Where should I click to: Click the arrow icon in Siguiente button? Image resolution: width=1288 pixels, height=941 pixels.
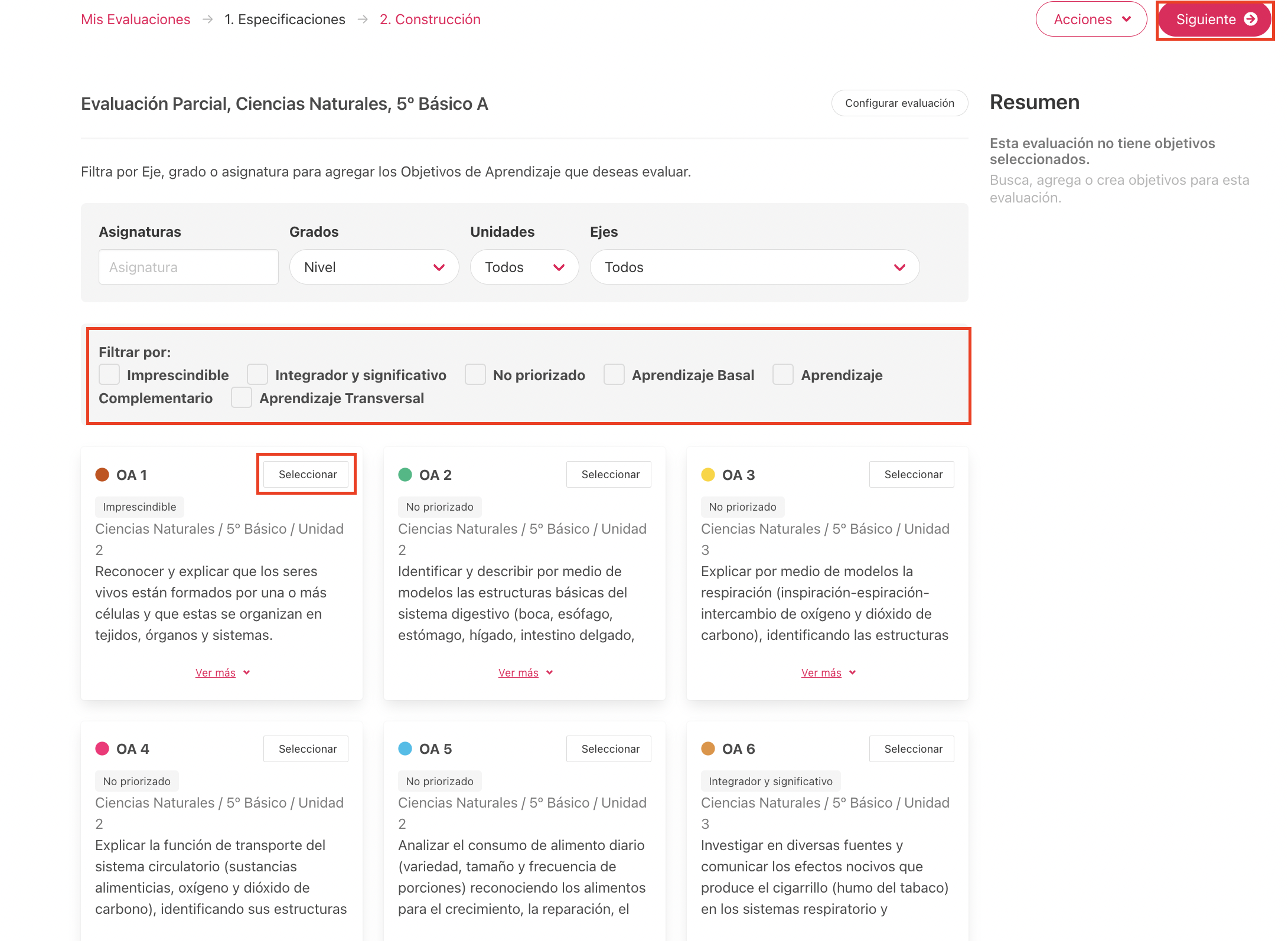(1251, 19)
